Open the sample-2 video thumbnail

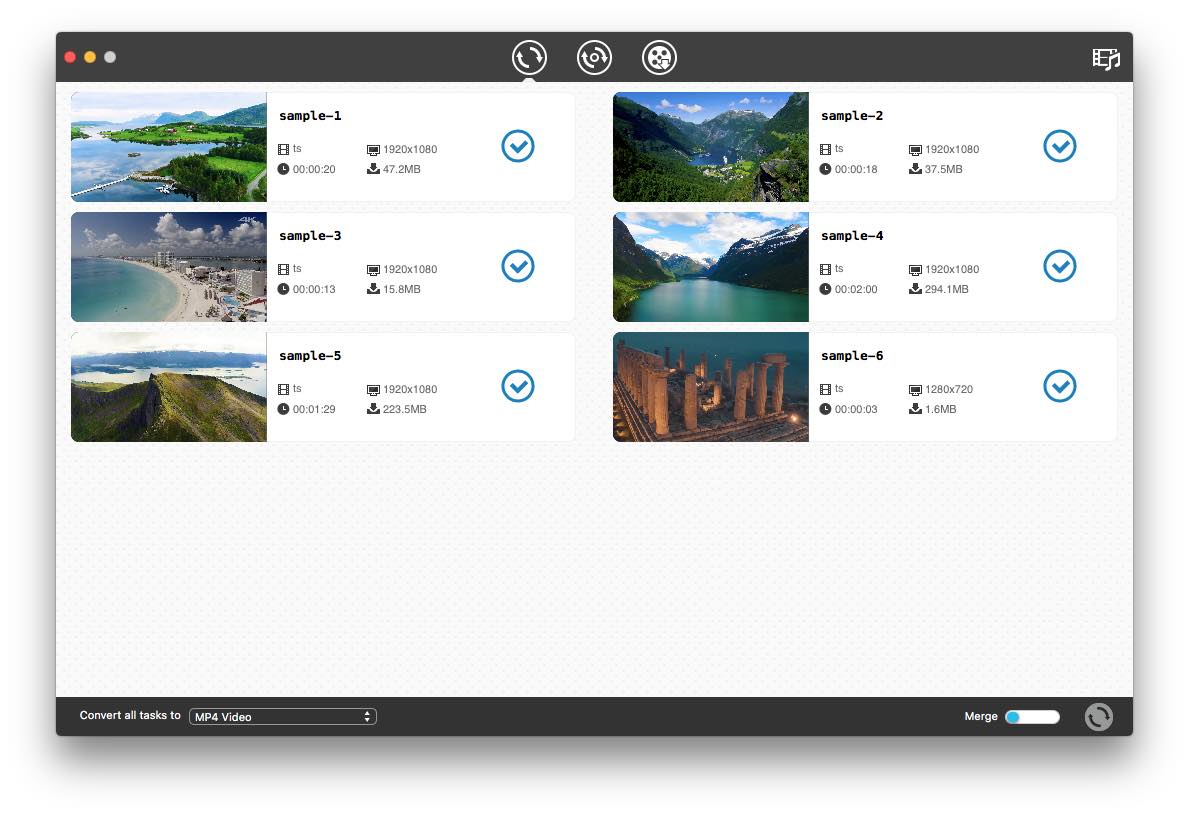click(710, 147)
